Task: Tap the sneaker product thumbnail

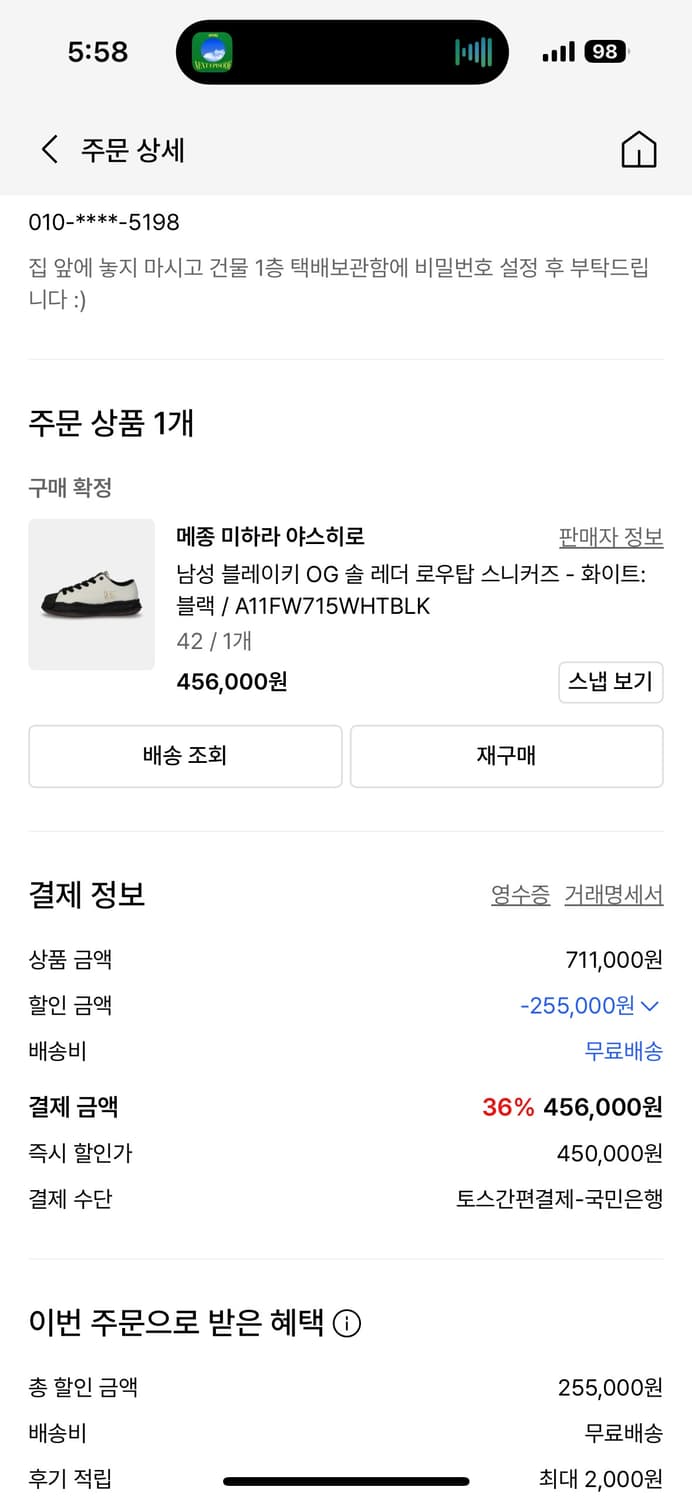Action: click(92, 594)
